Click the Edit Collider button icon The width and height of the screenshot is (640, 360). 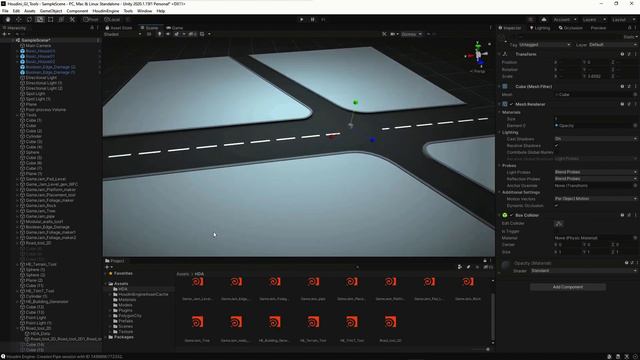pyautogui.click(x=559, y=224)
